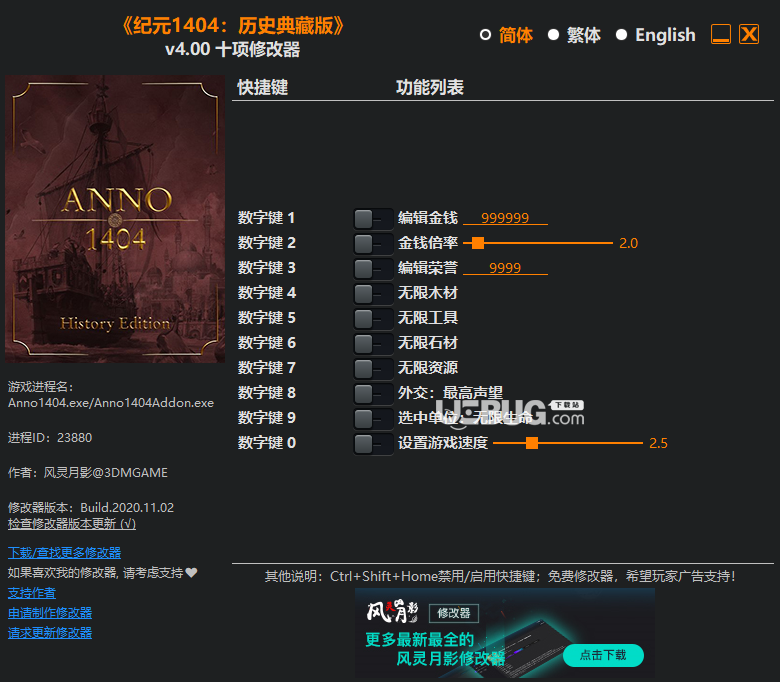Click the 数字键 4 hotkey label
The image size is (780, 682).
pyautogui.click(x=266, y=292)
